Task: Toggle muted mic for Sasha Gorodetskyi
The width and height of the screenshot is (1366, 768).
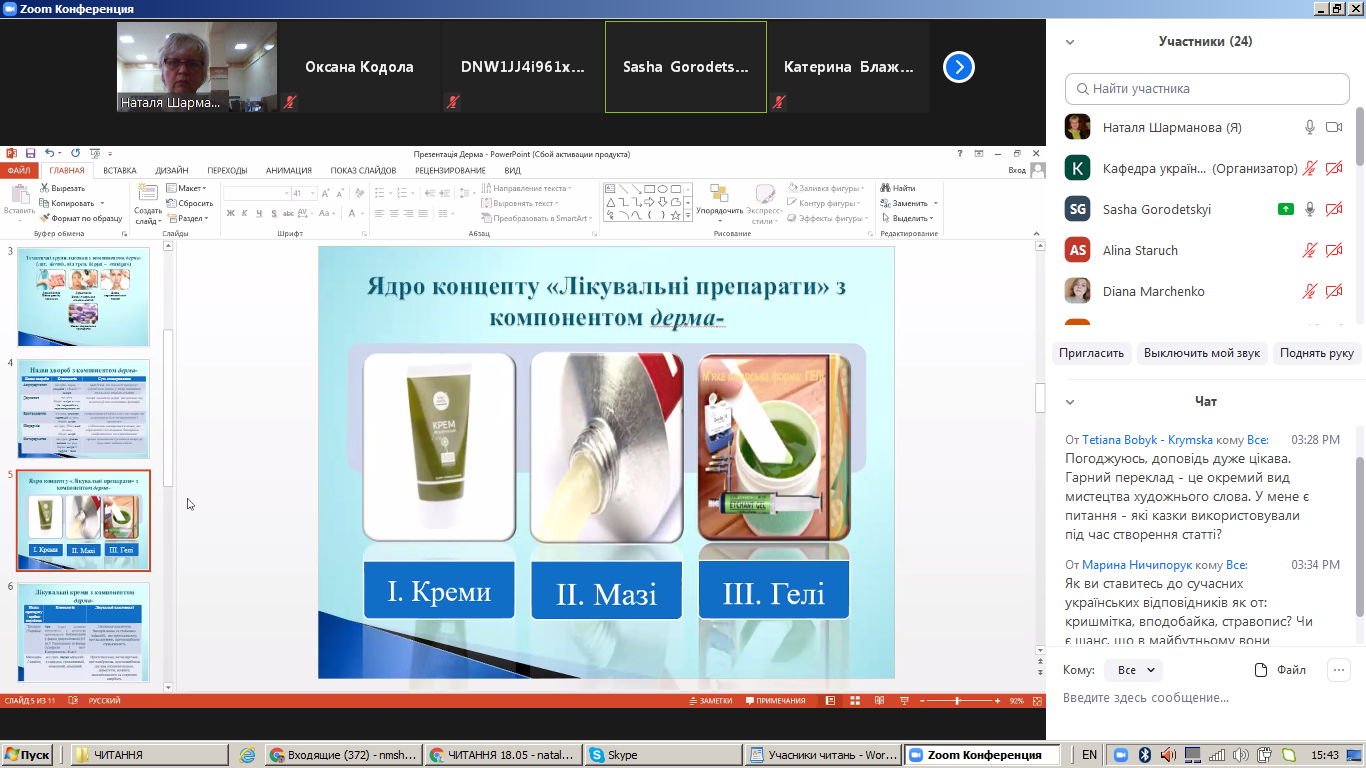Action: [1309, 209]
